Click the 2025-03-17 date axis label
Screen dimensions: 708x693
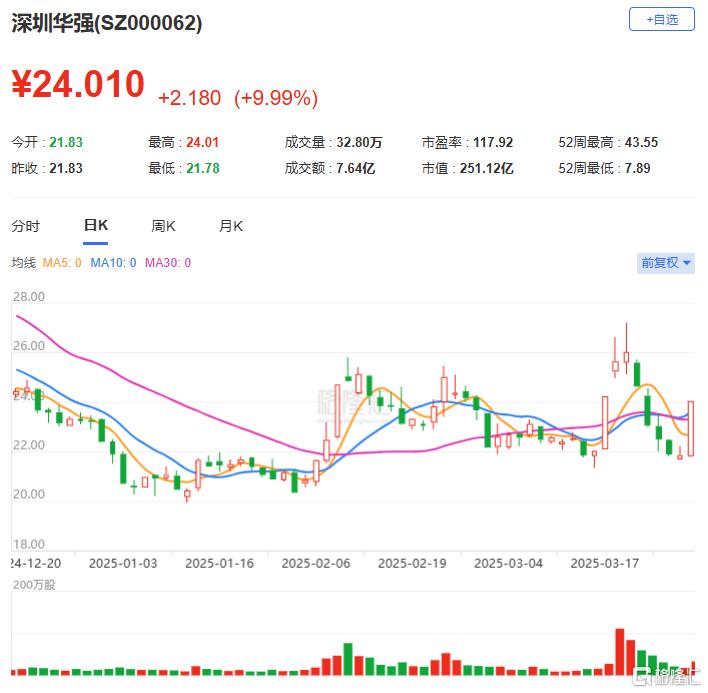605,563
